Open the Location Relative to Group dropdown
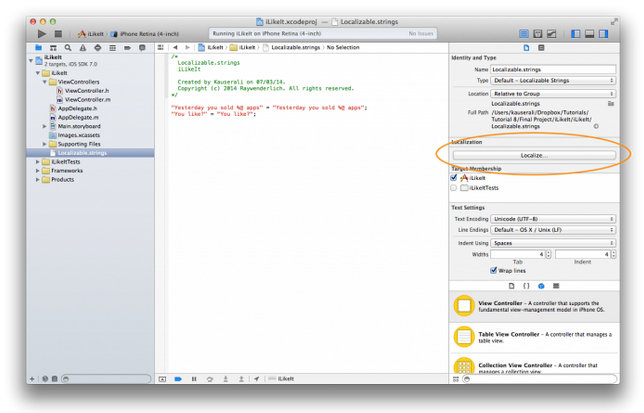Screen dimensions: 644x413 click(553, 94)
